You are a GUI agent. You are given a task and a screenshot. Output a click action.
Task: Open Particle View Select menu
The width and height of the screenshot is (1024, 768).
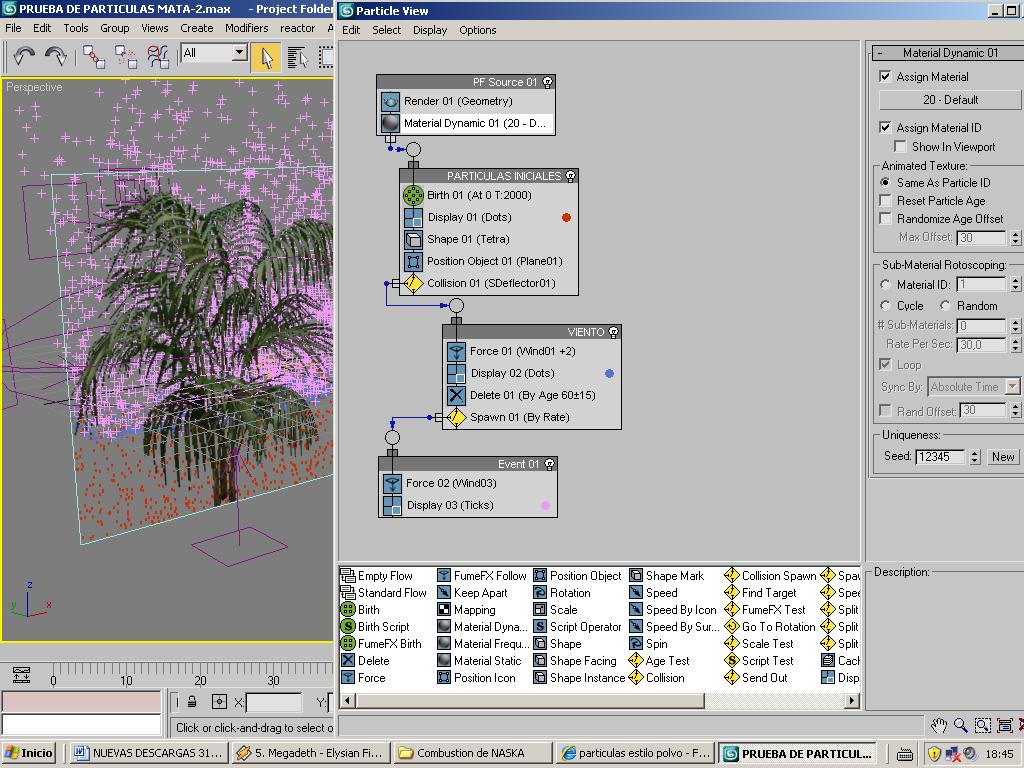coord(387,30)
